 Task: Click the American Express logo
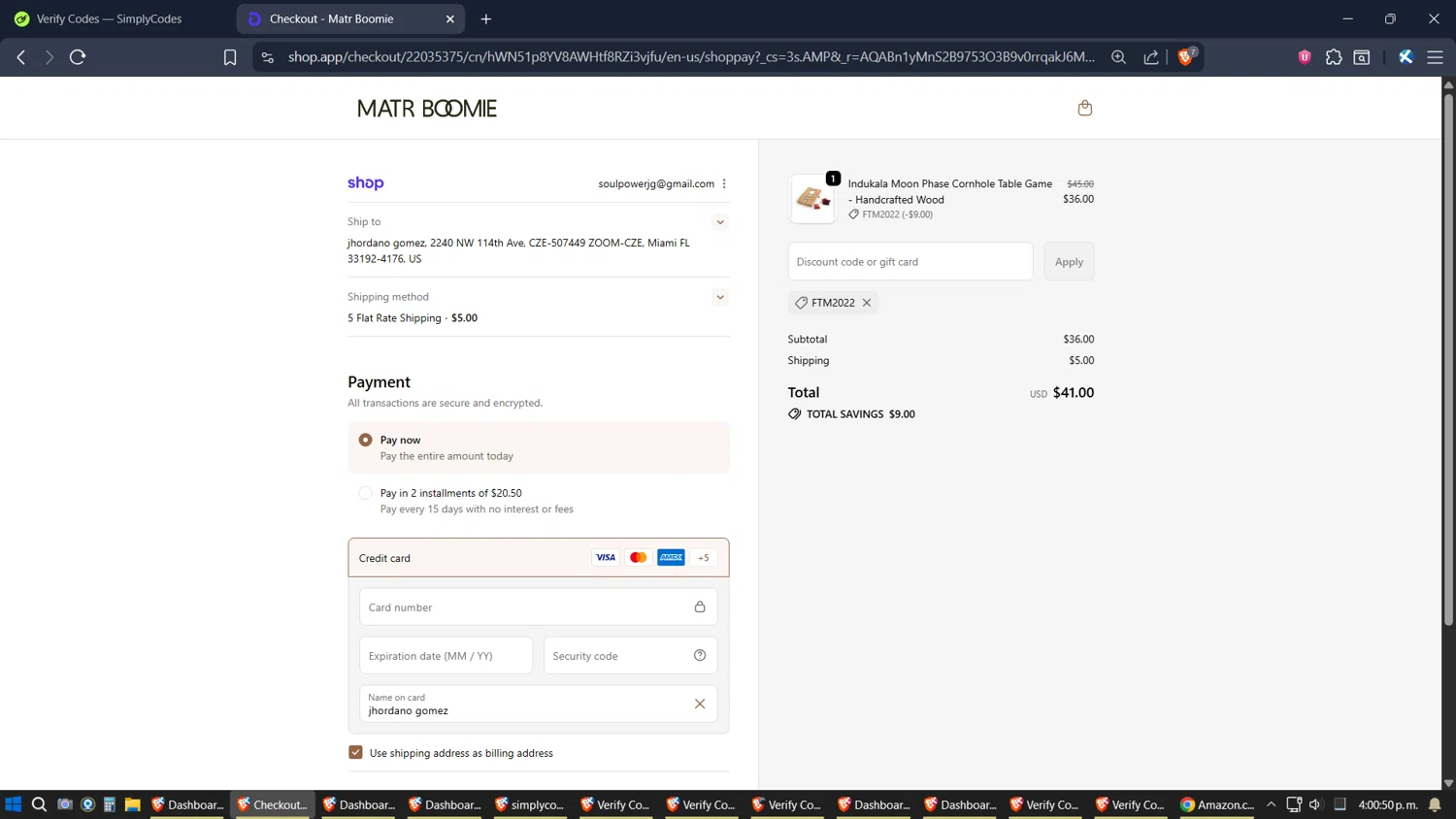tap(671, 557)
